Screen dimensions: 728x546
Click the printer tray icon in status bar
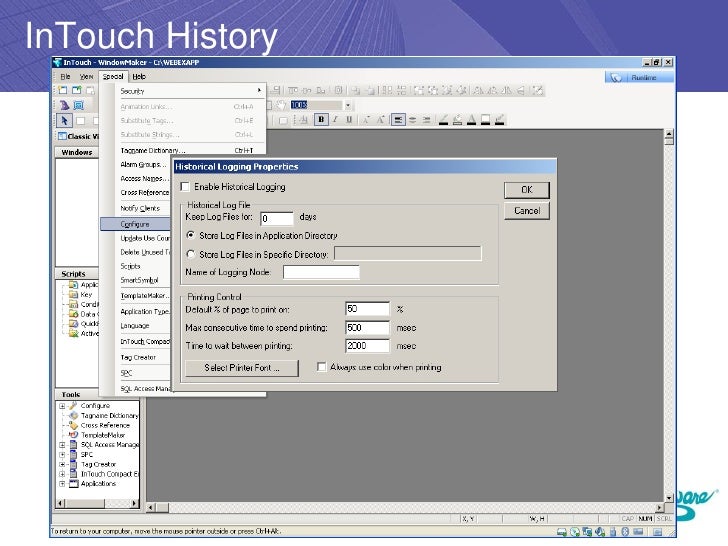coord(562,532)
